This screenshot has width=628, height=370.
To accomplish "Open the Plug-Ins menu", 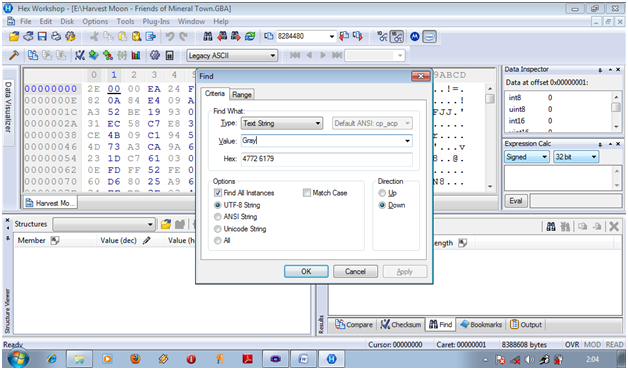I will pos(156,21).
